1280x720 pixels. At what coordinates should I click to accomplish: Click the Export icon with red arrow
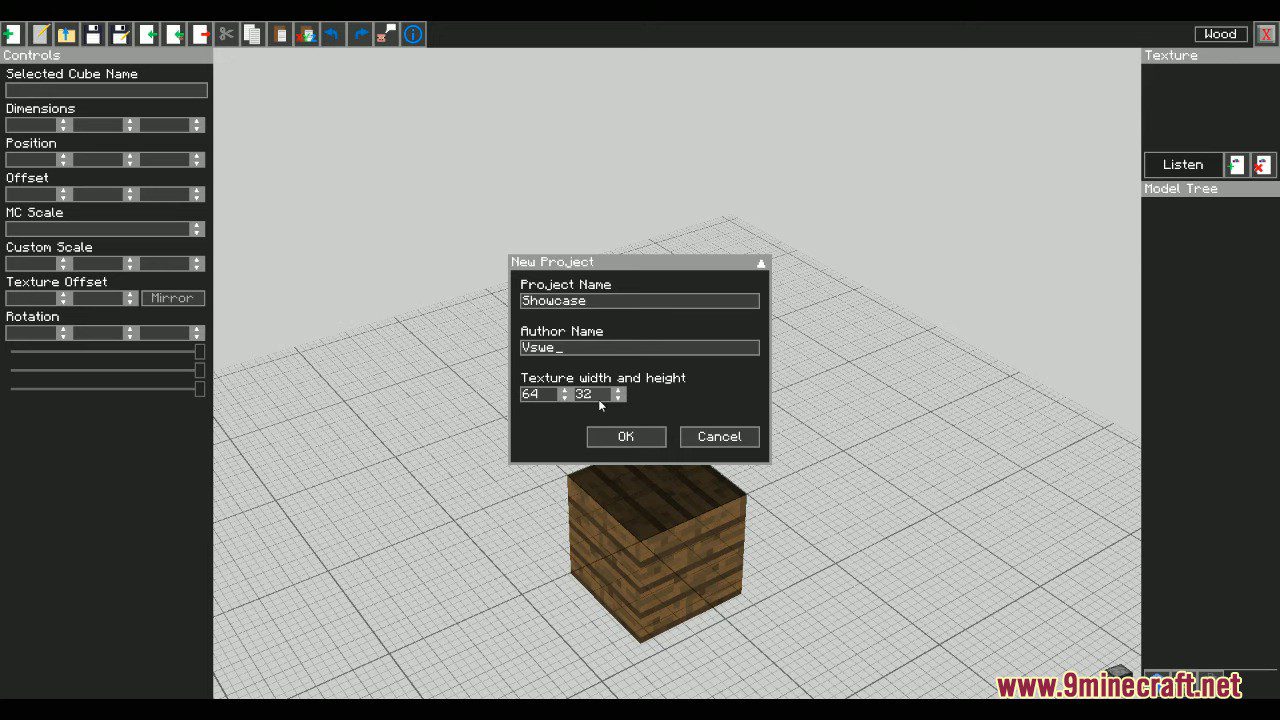pos(200,35)
